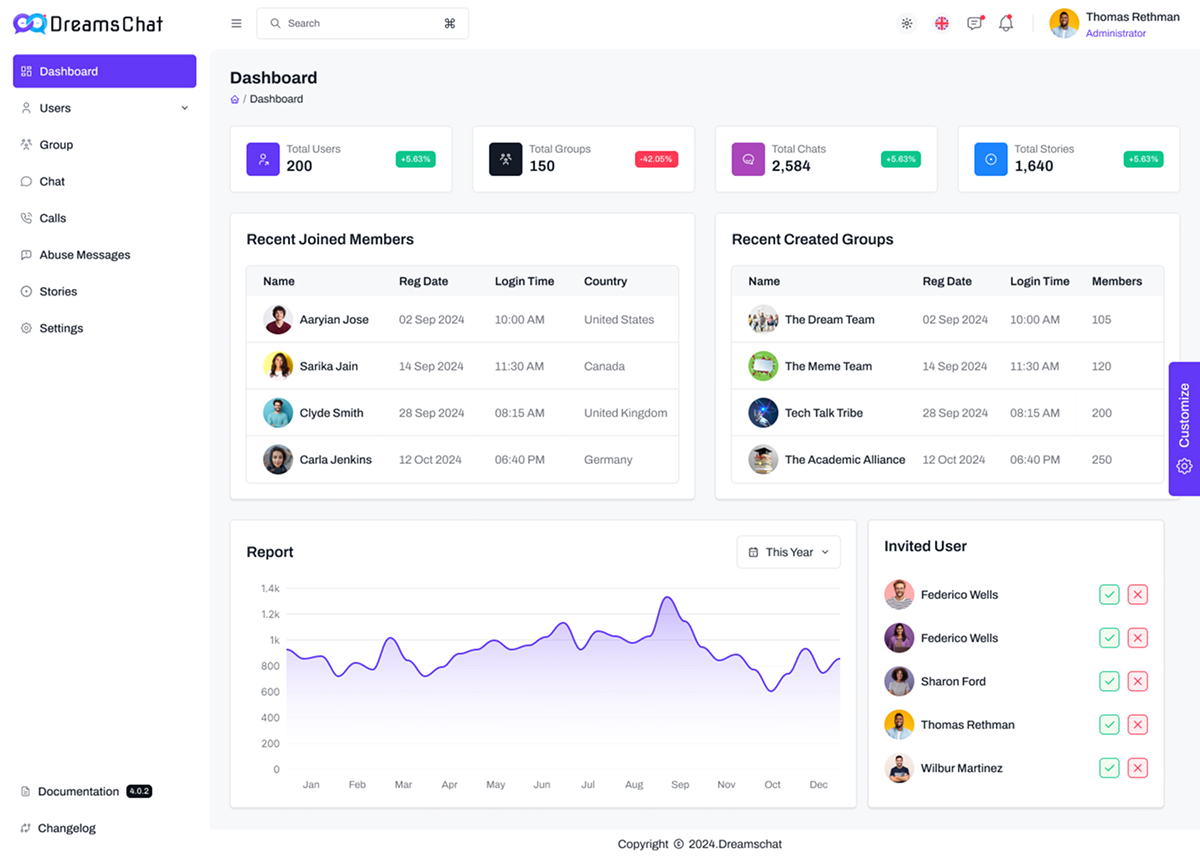The image size is (1200, 858).
Task: Open the This Year dropdown
Action: (x=789, y=552)
